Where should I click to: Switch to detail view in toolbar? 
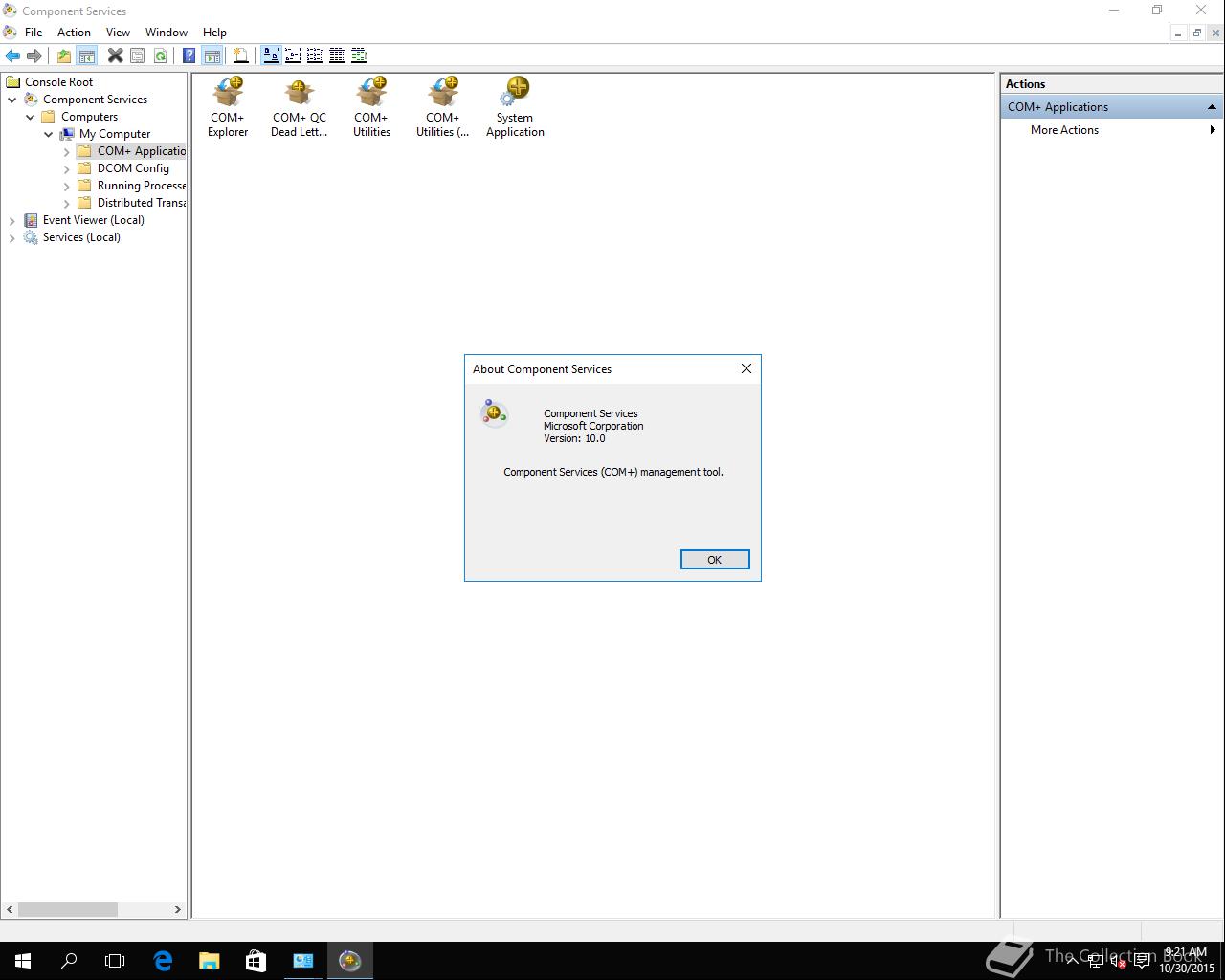[x=337, y=56]
